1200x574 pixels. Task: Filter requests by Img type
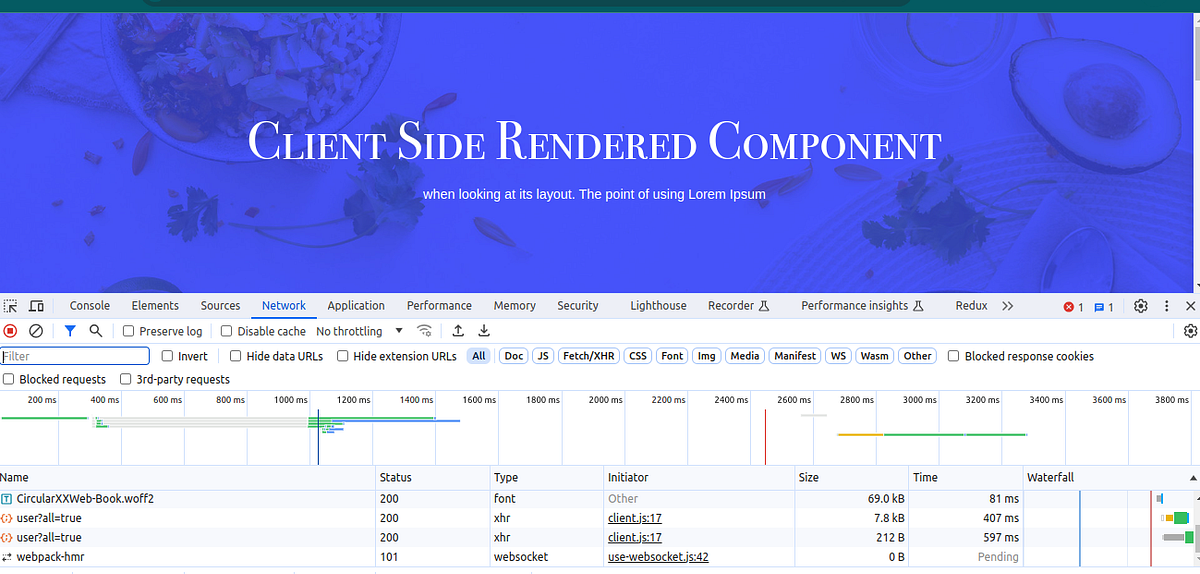coord(707,356)
